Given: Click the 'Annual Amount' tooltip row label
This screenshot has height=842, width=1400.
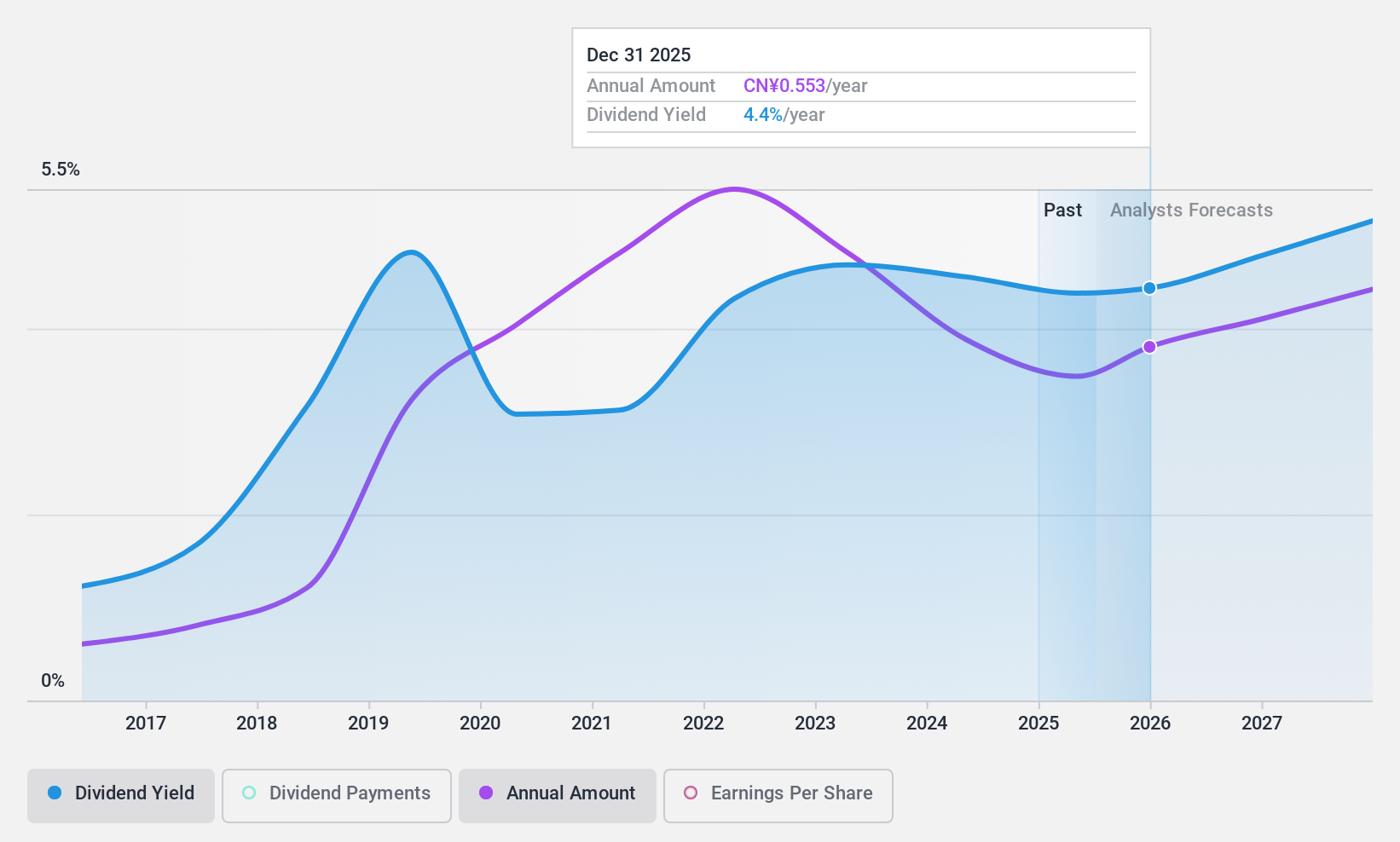Looking at the screenshot, I should point(651,86).
